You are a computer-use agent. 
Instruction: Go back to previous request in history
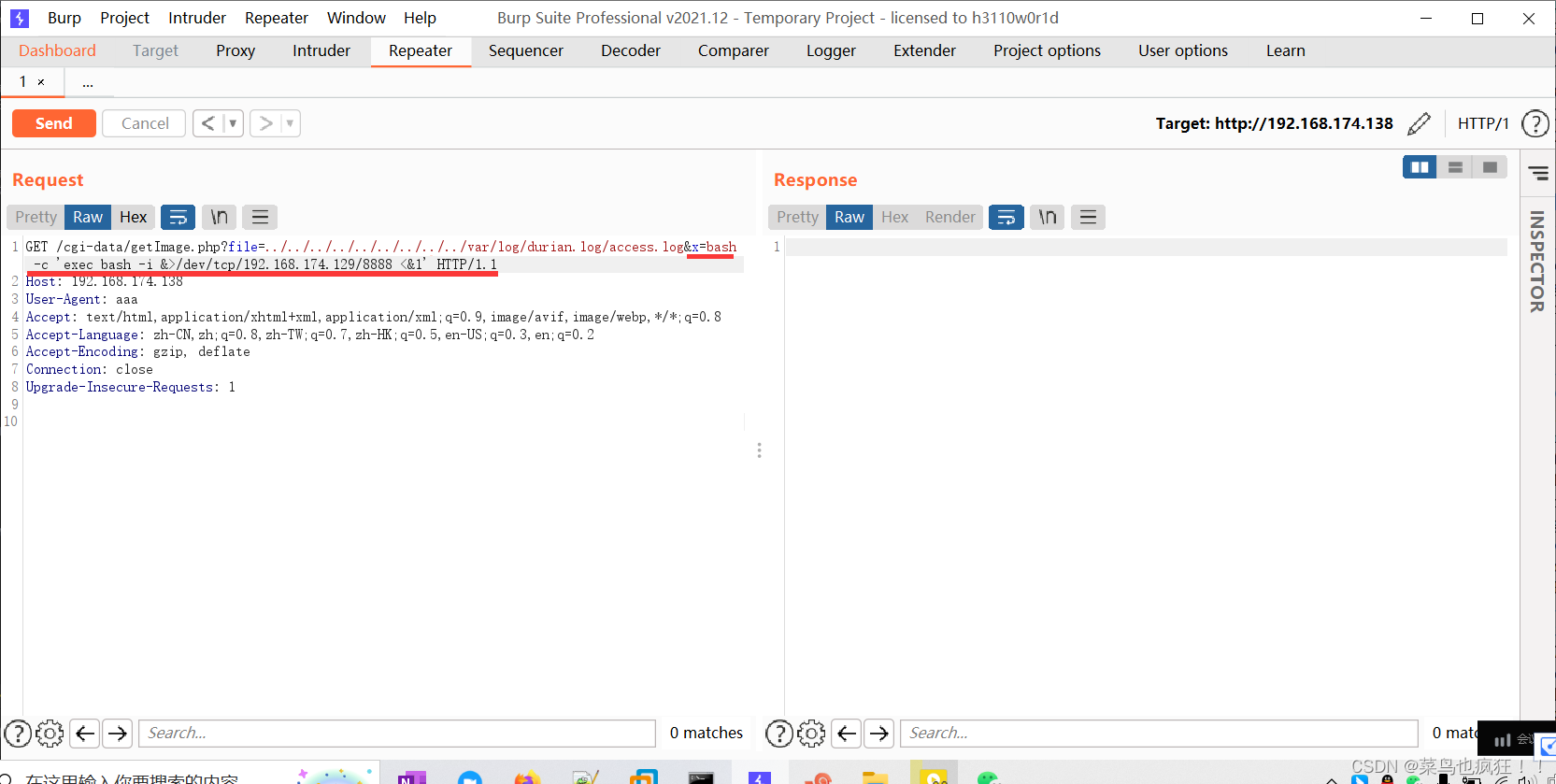pos(208,123)
